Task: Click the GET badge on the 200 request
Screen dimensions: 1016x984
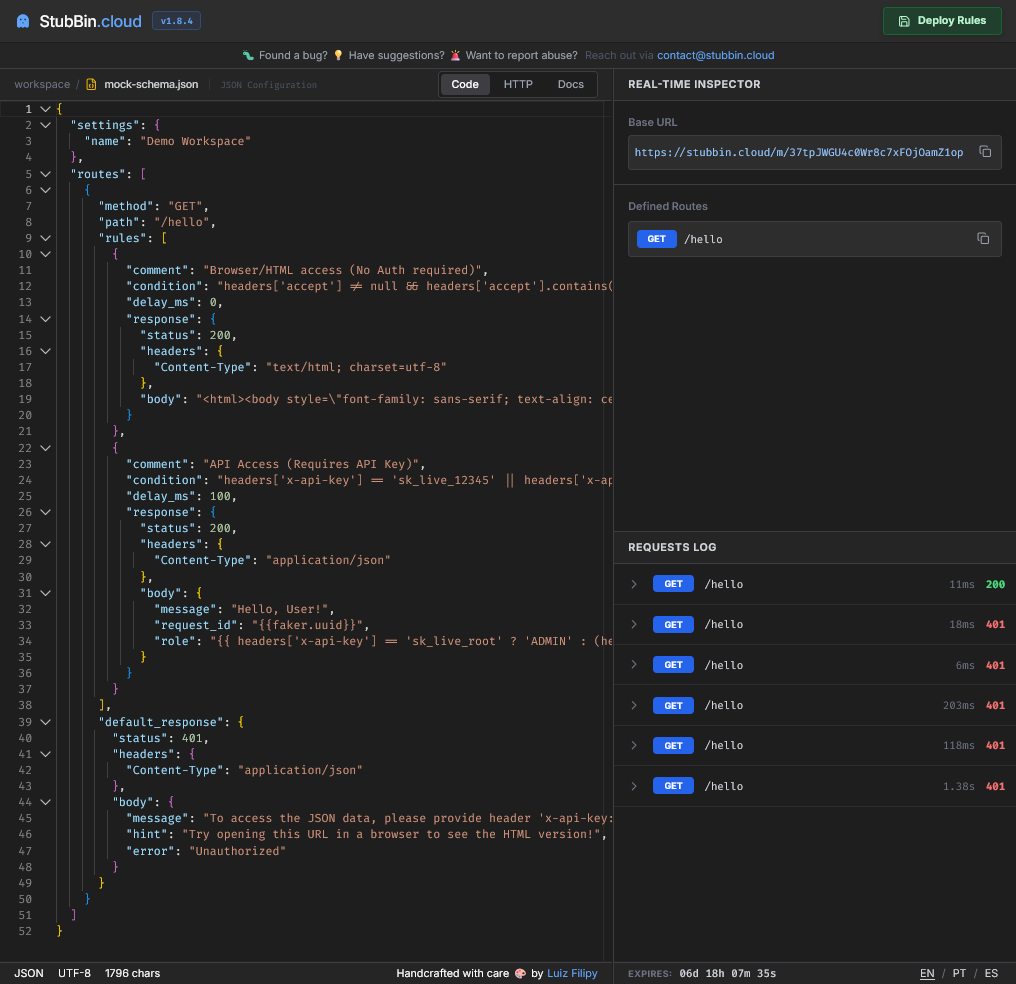Action: pos(672,583)
